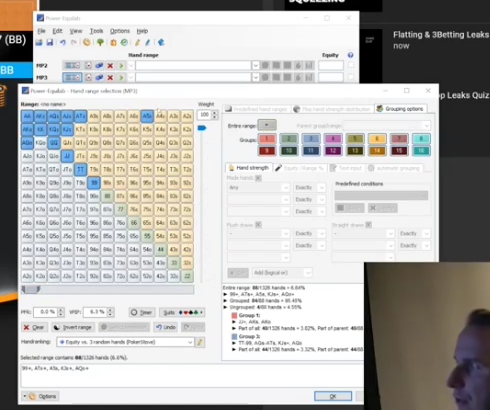Click the Invert range button

pos(73,327)
